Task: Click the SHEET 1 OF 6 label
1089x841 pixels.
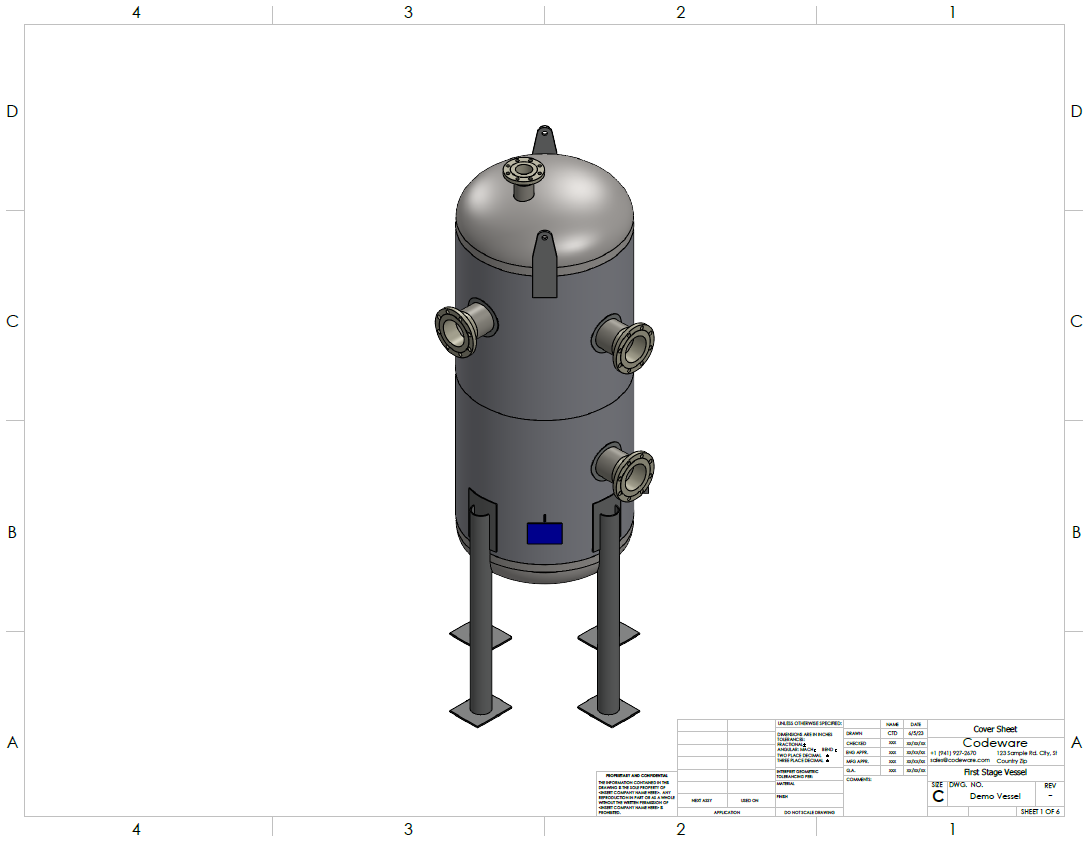Action: coord(1038,811)
